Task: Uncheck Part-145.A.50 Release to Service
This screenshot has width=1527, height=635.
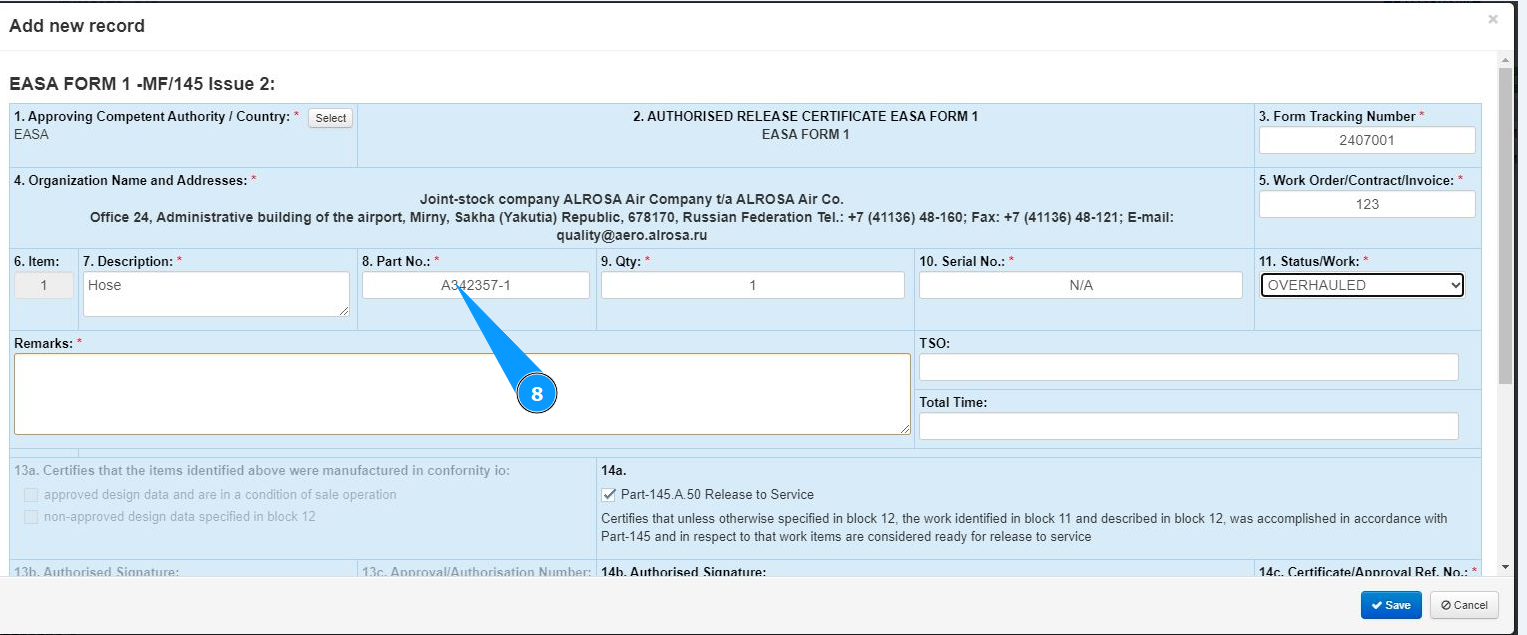Action: (x=609, y=495)
